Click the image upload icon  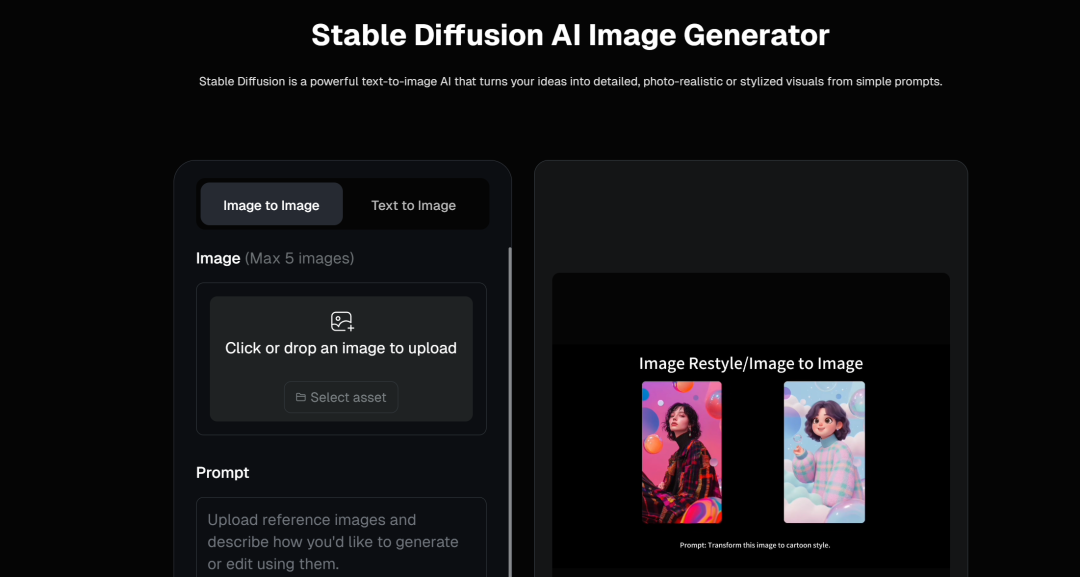point(342,322)
